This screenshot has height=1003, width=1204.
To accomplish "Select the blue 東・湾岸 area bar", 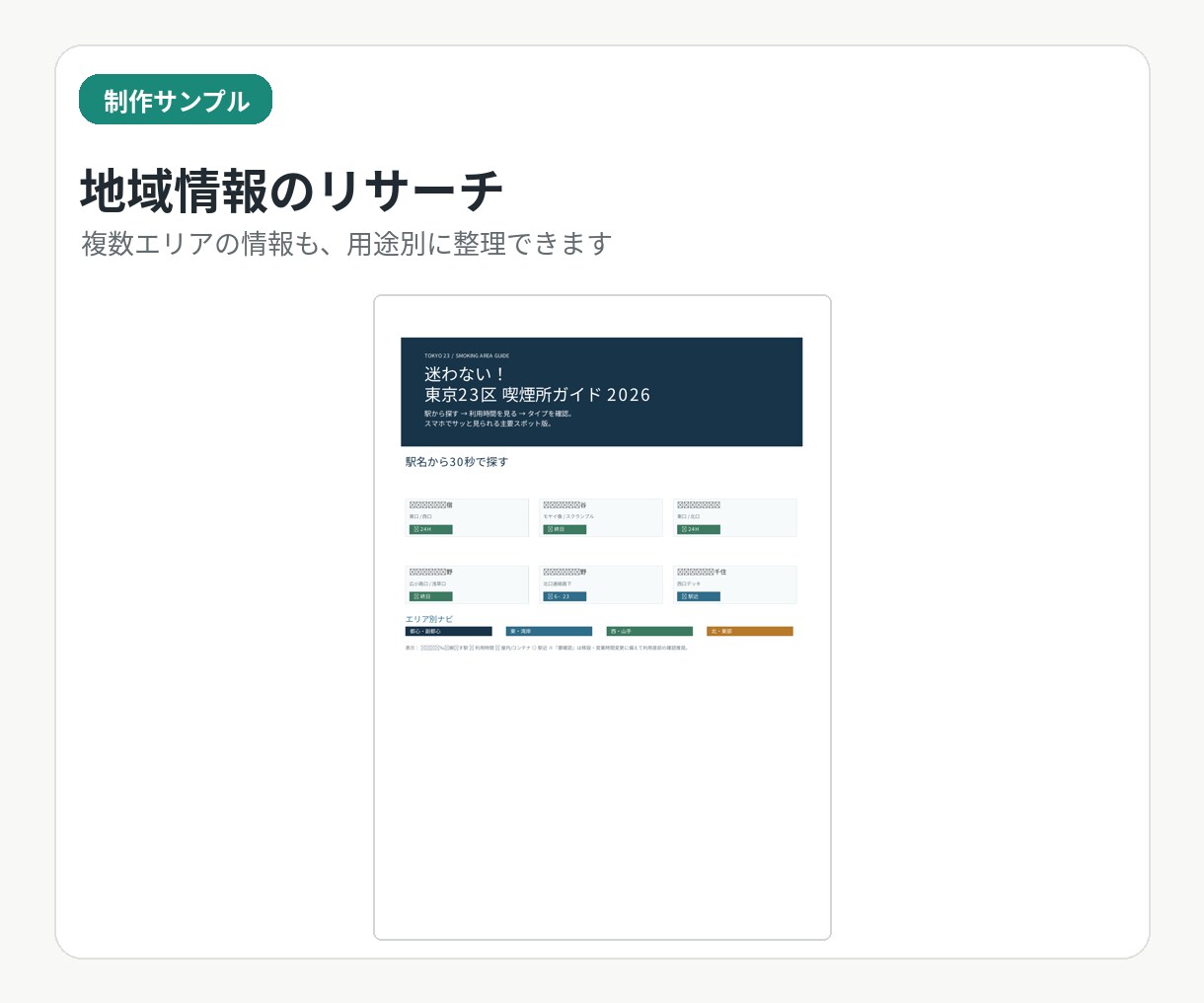I will [549, 631].
